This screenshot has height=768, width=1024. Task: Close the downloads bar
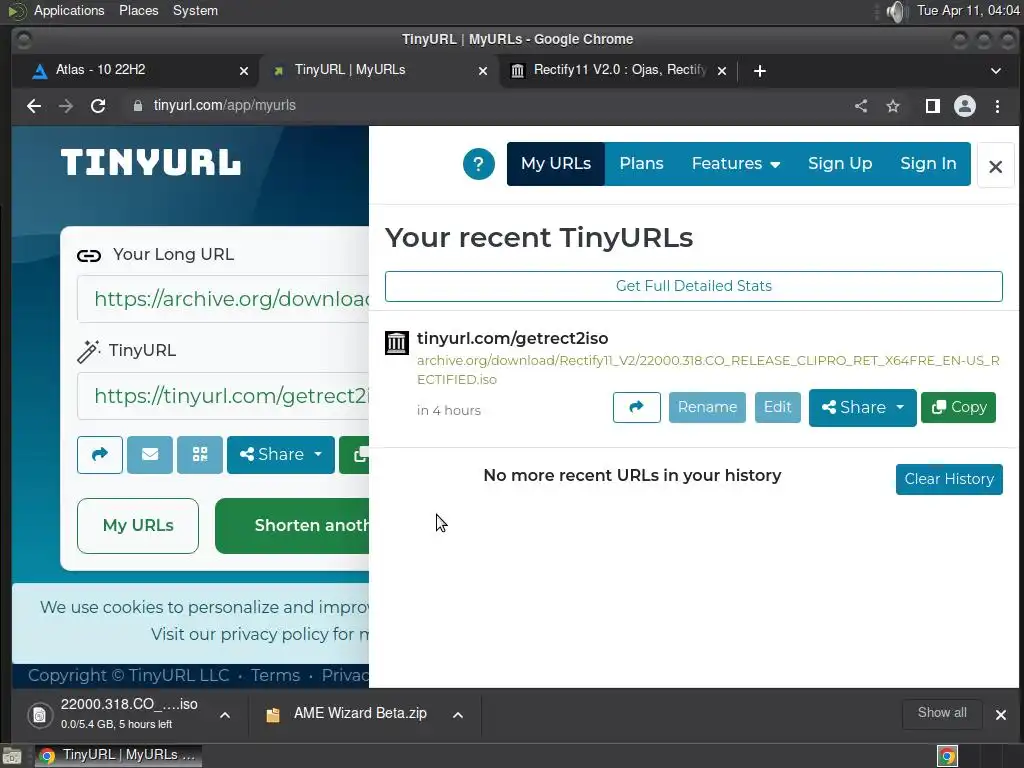coord(1000,715)
